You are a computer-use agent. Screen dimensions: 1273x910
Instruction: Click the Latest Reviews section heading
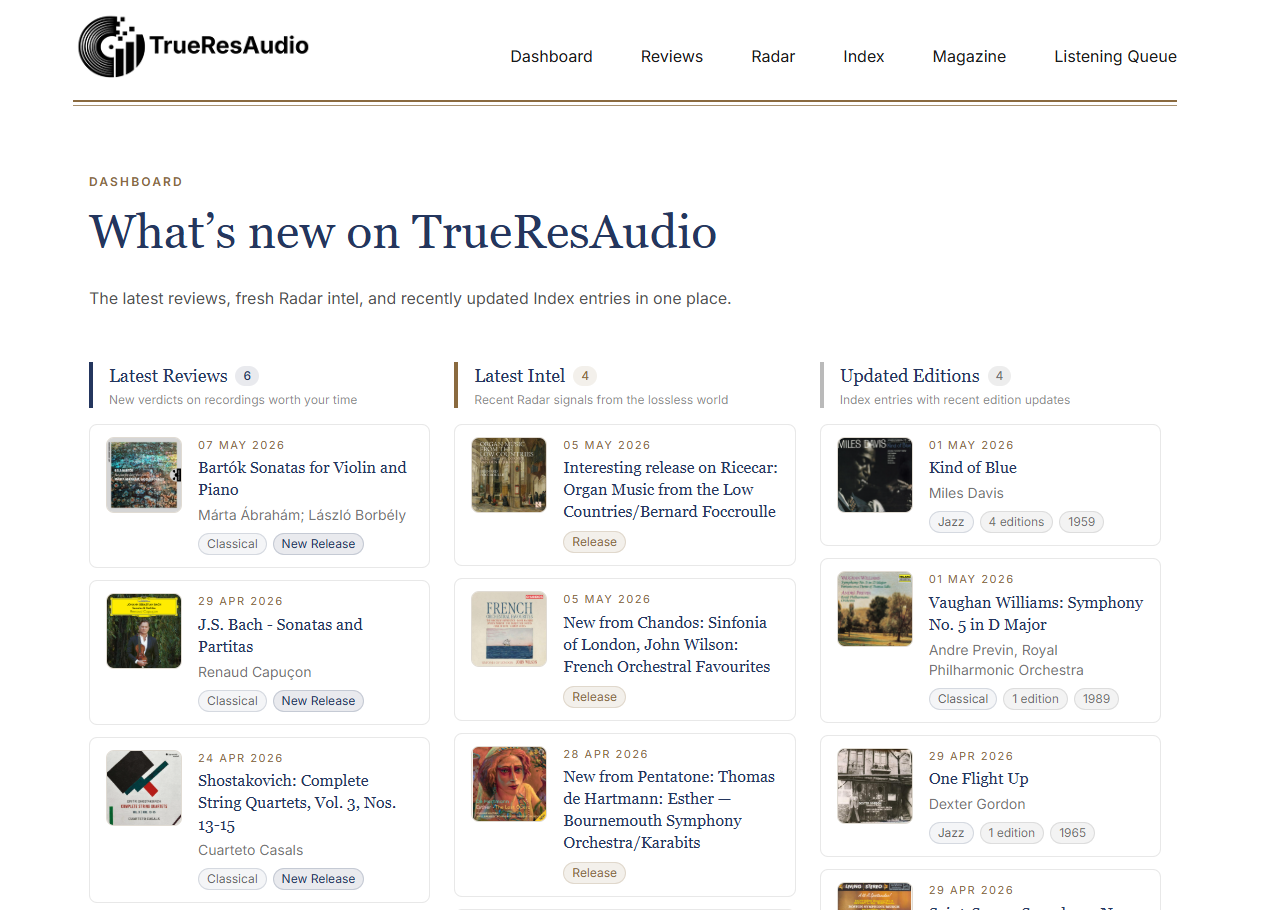(168, 376)
